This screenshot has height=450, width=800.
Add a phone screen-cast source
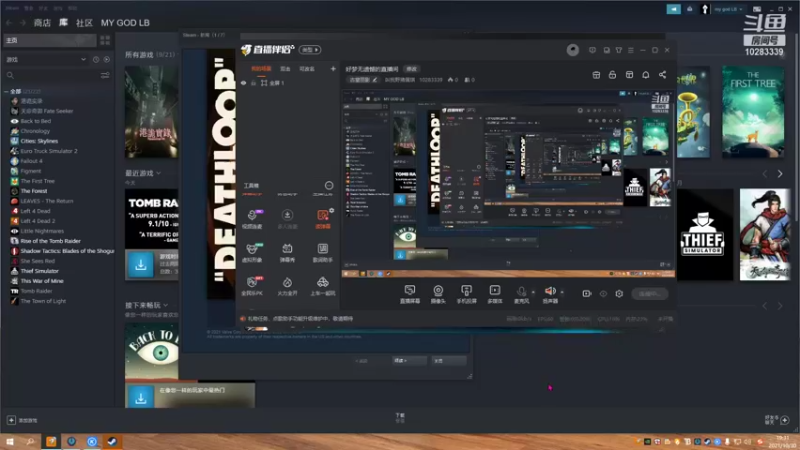[x=466, y=294]
